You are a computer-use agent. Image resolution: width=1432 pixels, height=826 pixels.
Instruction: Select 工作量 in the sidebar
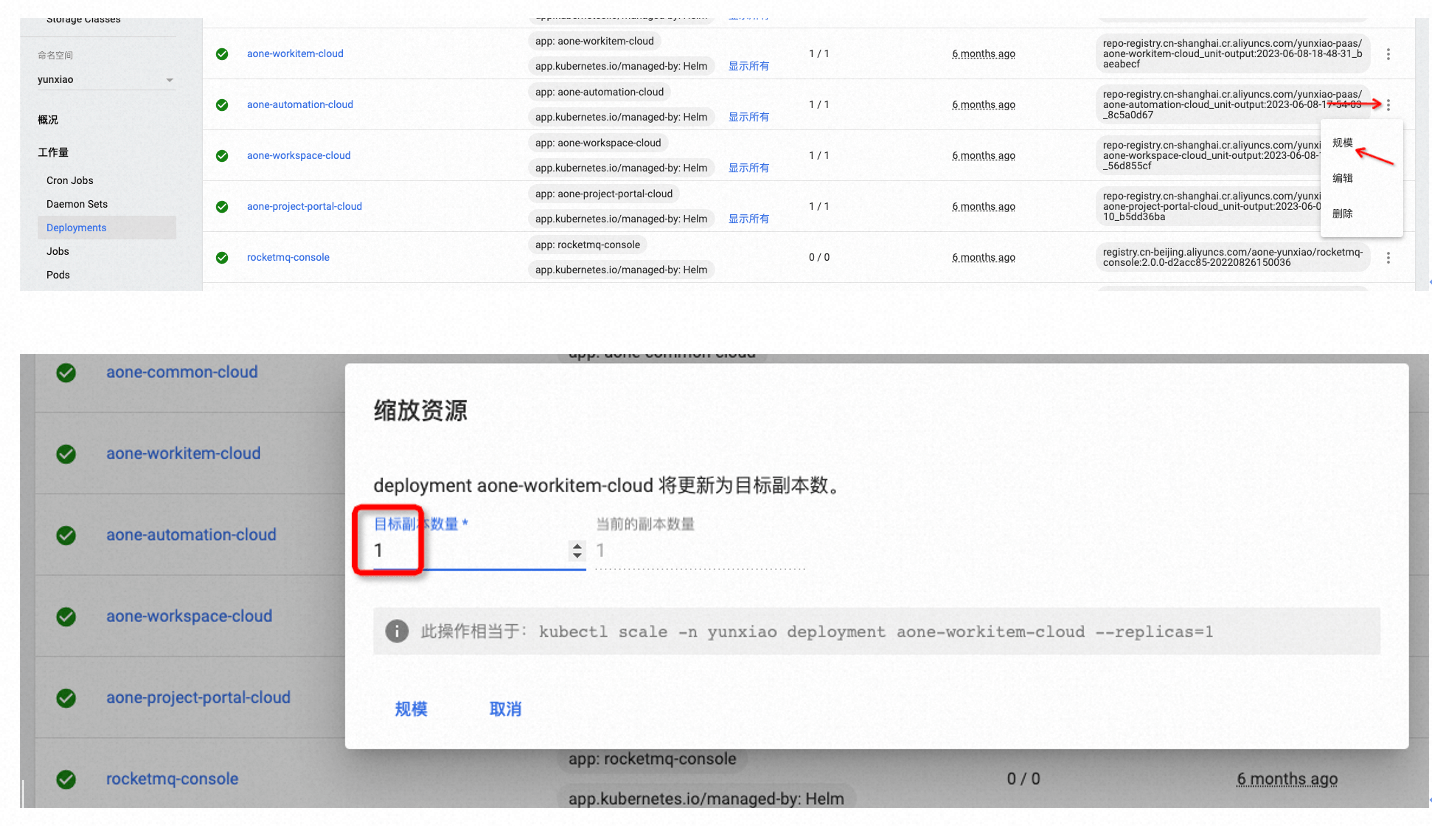pyautogui.click(x=53, y=153)
